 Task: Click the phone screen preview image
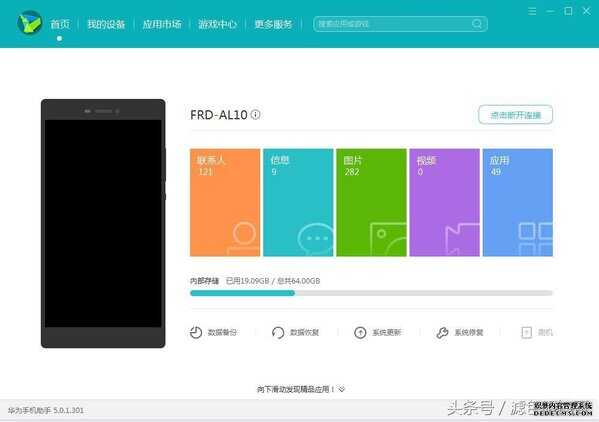click(x=103, y=223)
